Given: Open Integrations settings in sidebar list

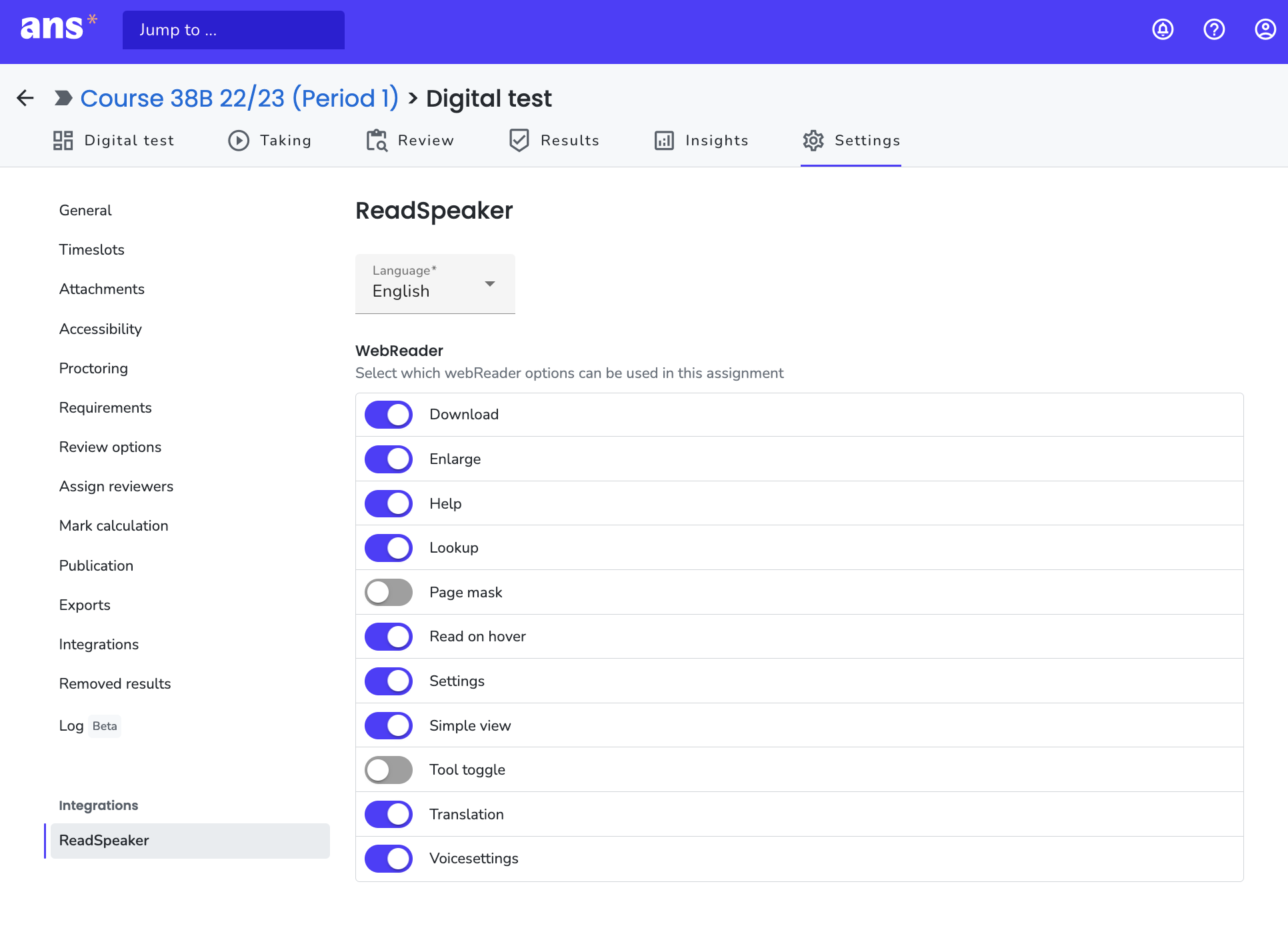Looking at the screenshot, I should (99, 645).
